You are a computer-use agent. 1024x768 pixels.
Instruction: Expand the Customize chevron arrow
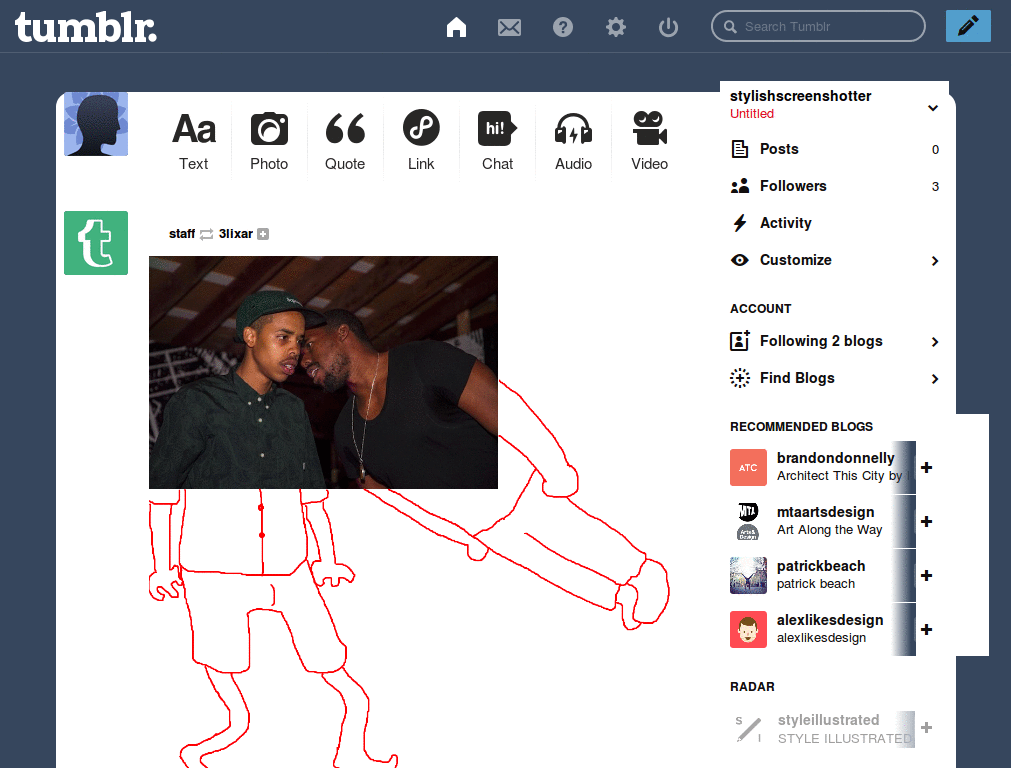(935, 261)
